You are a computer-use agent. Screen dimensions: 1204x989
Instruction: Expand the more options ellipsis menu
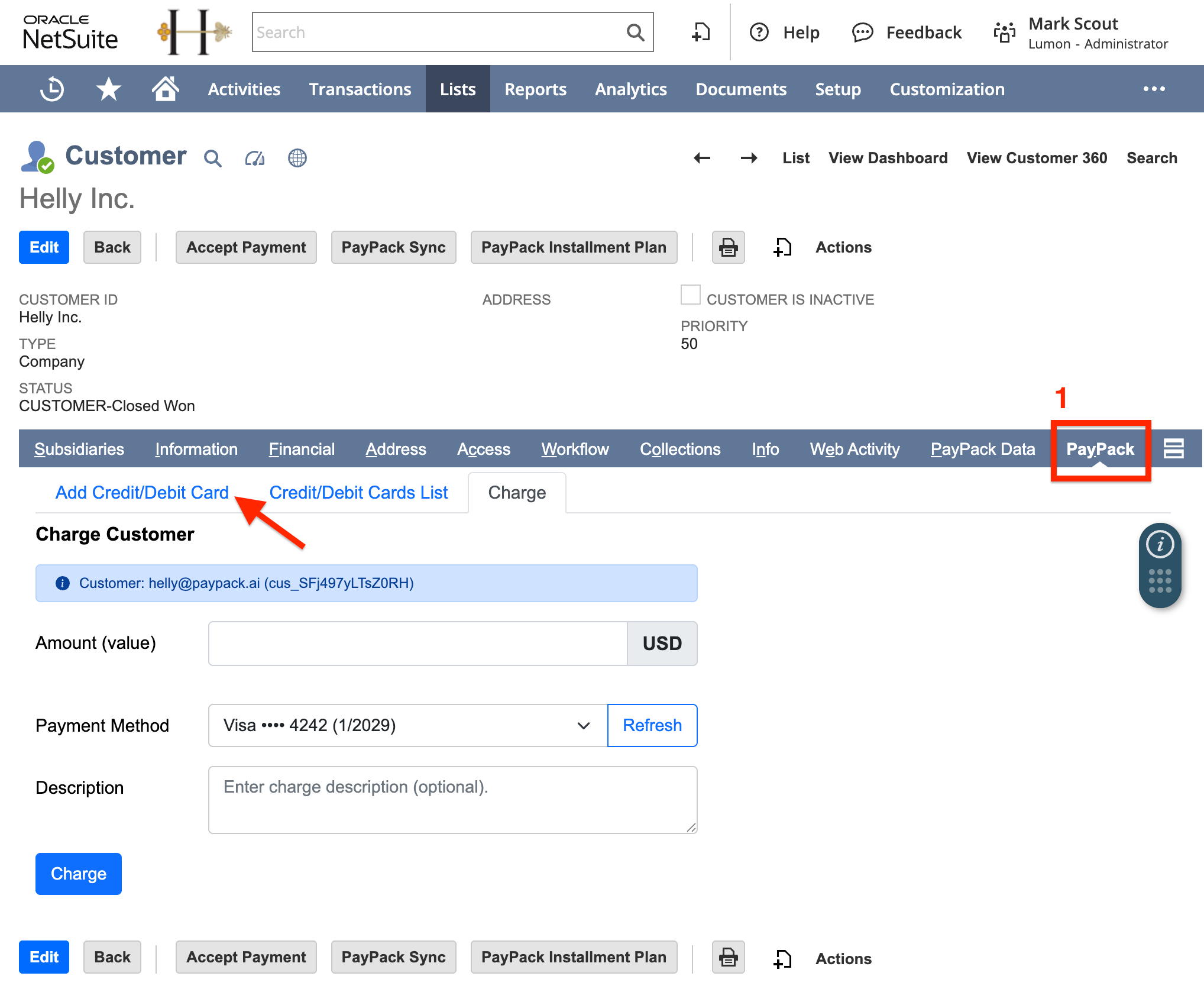coord(1154,89)
